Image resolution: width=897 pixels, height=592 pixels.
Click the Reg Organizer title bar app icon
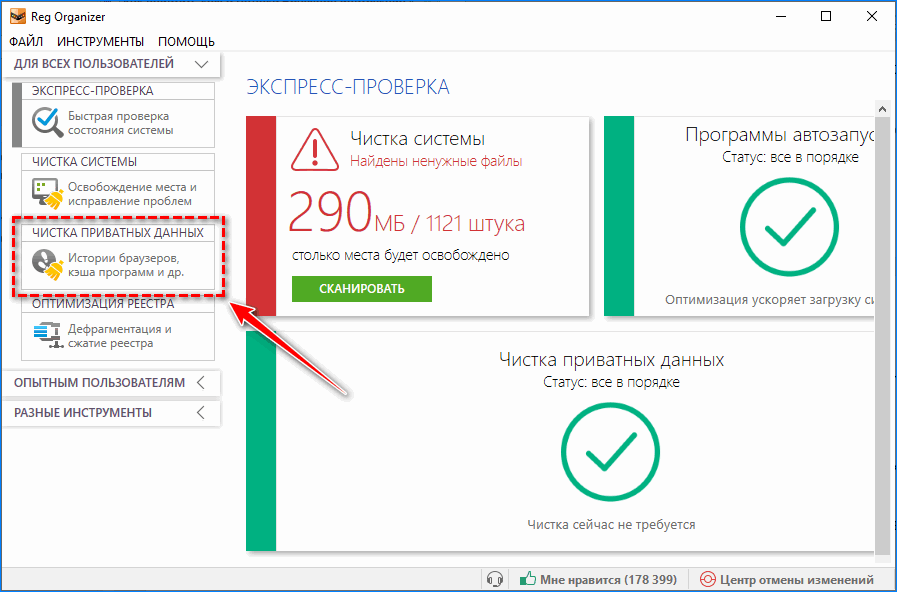coord(17,16)
